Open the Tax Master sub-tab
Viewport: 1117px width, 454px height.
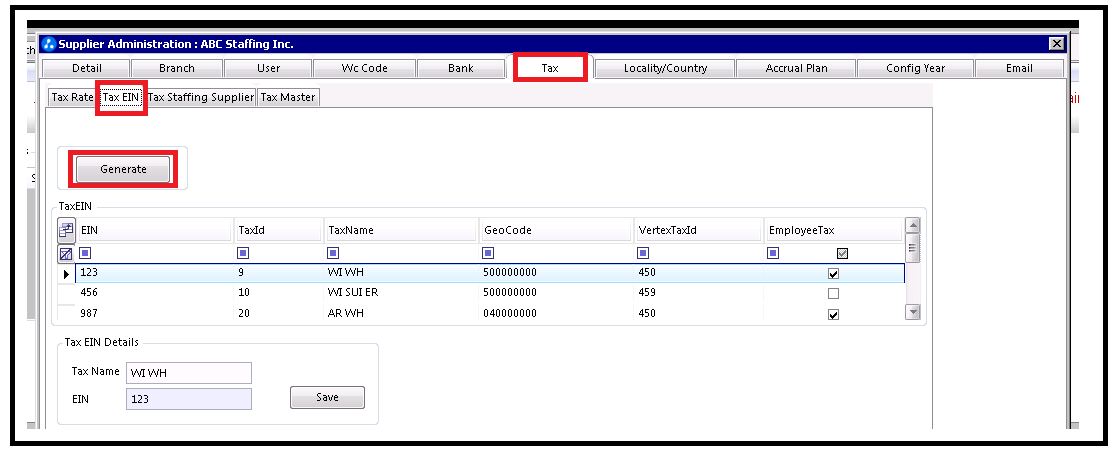pos(288,98)
